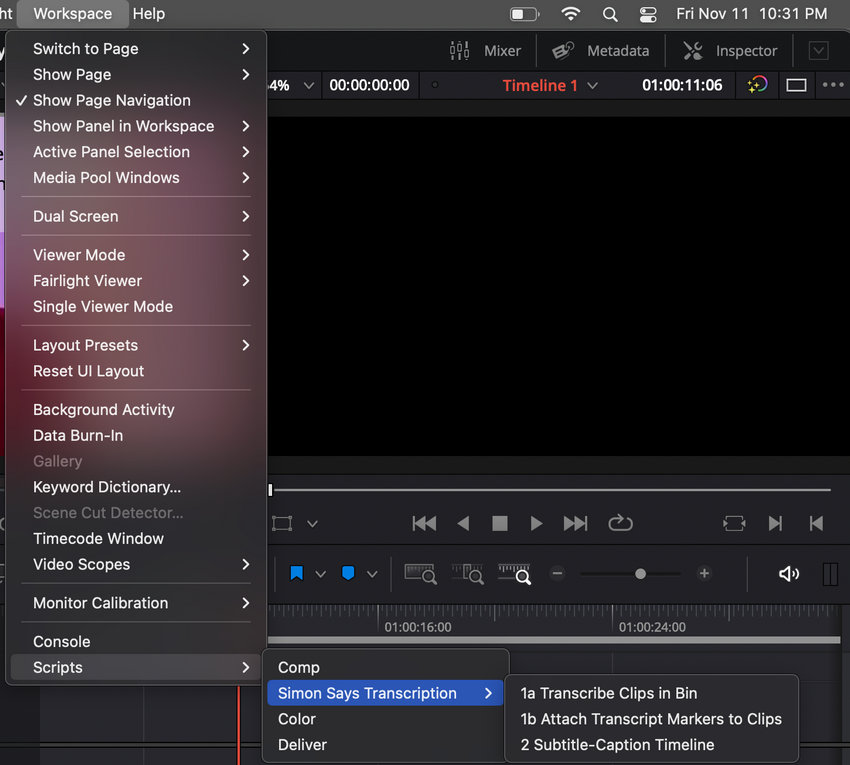The width and height of the screenshot is (850, 765).
Task: Play timeline in reverse
Action: (463, 523)
